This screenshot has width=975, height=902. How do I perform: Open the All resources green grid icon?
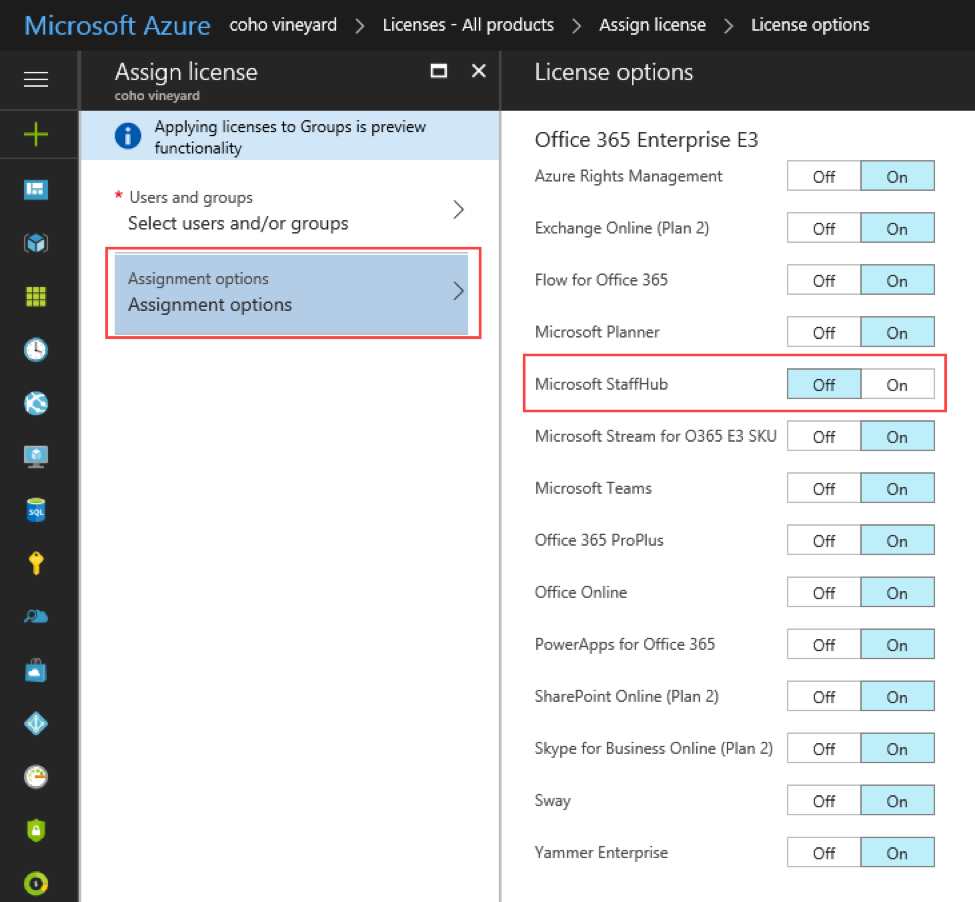[36, 297]
